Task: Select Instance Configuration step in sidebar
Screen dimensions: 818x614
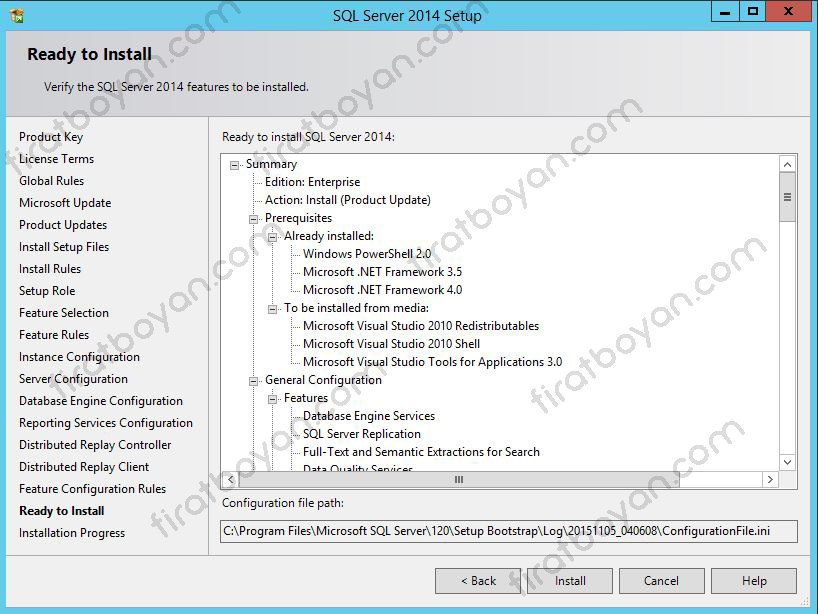Action: (79, 357)
